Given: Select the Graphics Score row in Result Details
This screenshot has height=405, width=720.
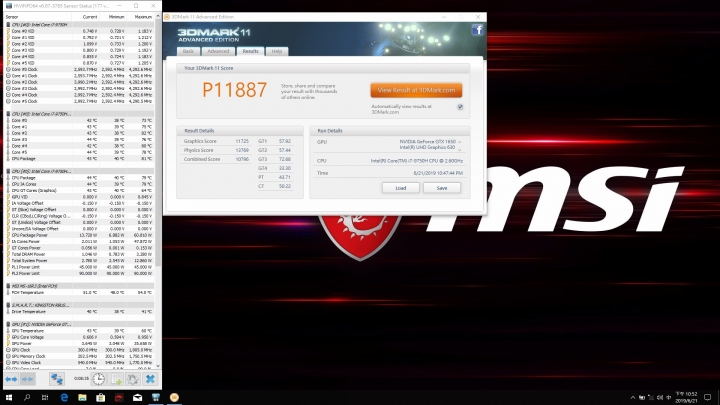Looking at the screenshot, I should 216,141.
